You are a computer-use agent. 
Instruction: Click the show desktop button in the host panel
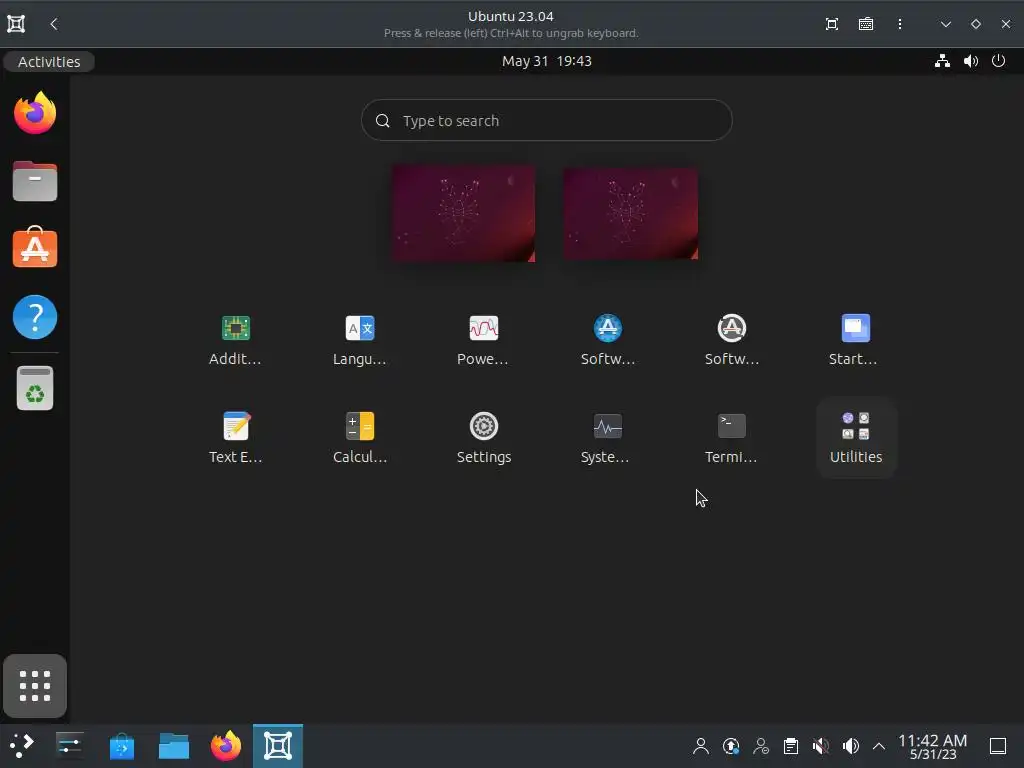coord(998,746)
